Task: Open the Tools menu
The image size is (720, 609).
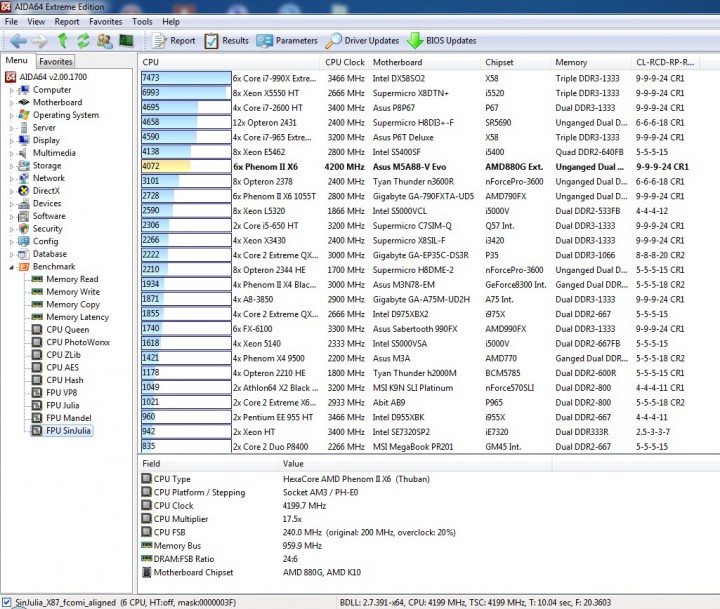Action: (x=142, y=22)
